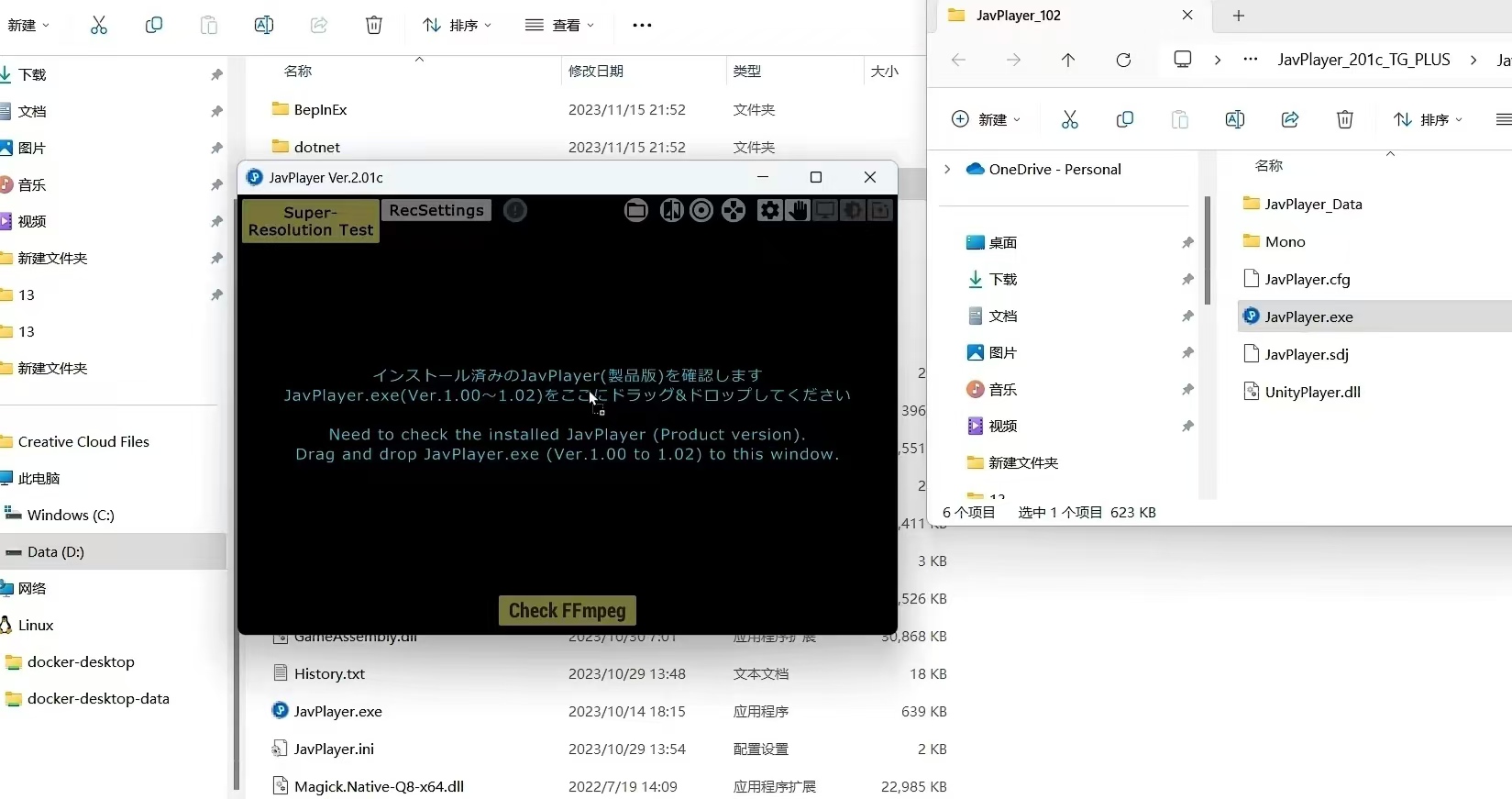Click the last toolbar icon in JavPlayer
This screenshot has width=1512, height=799.
(880, 211)
